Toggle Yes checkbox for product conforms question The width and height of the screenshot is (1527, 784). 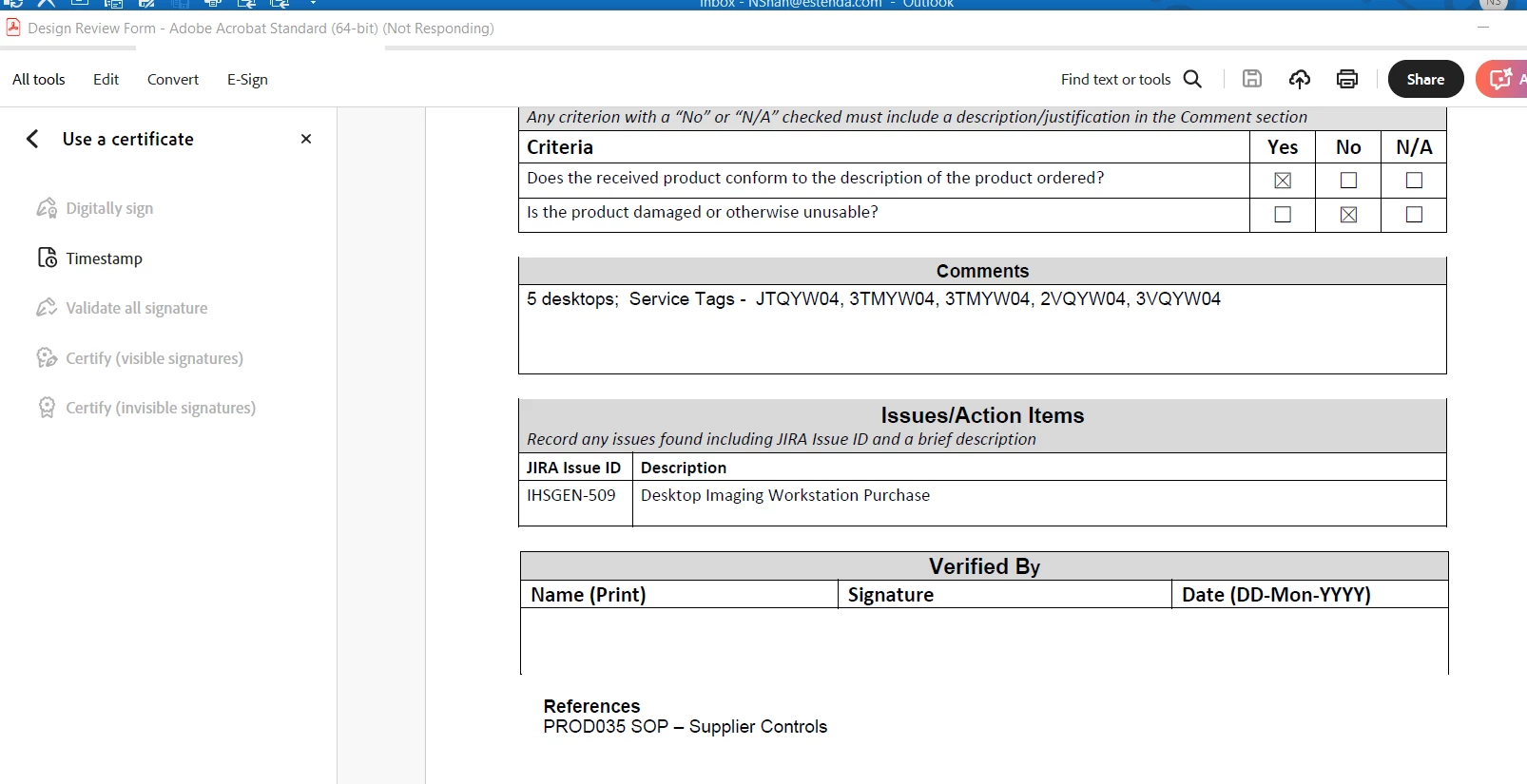(1283, 181)
